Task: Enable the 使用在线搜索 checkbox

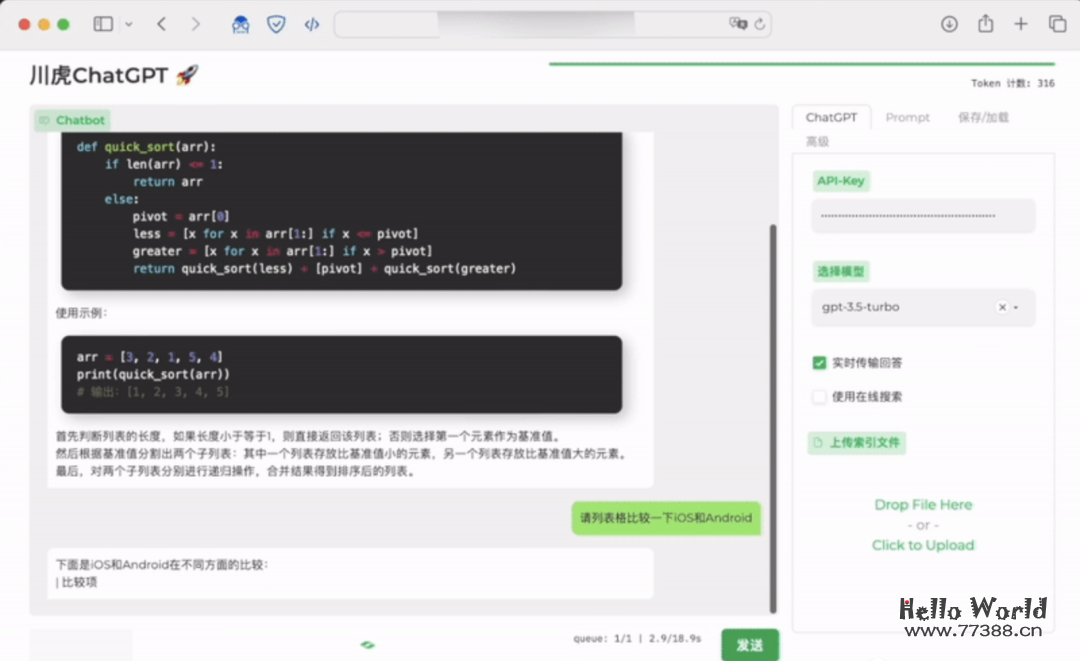Action: coord(818,397)
